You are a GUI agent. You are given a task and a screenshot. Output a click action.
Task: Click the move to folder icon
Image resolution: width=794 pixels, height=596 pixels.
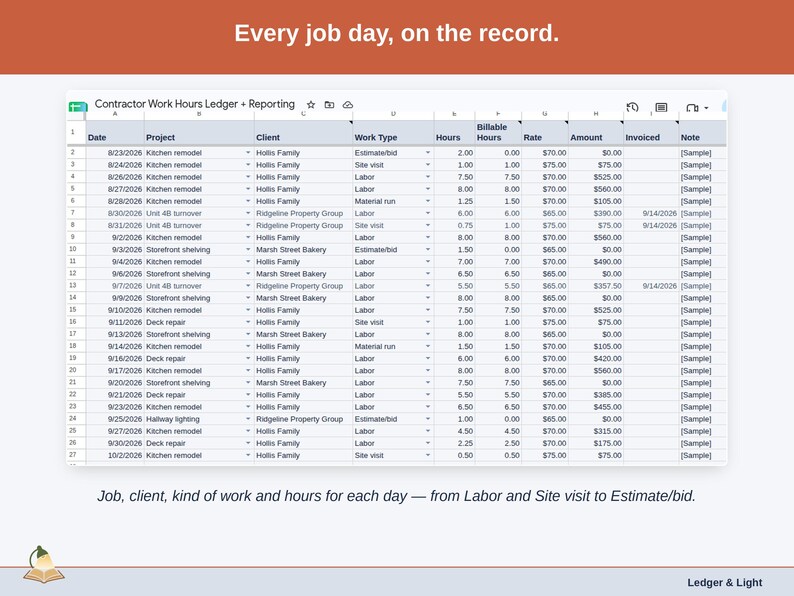[329, 105]
